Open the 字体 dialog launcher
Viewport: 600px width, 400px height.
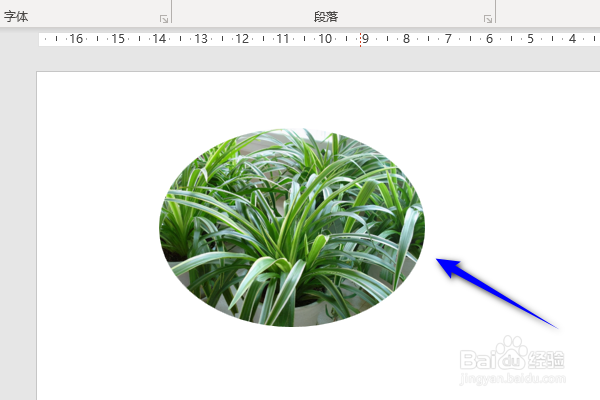(x=164, y=19)
